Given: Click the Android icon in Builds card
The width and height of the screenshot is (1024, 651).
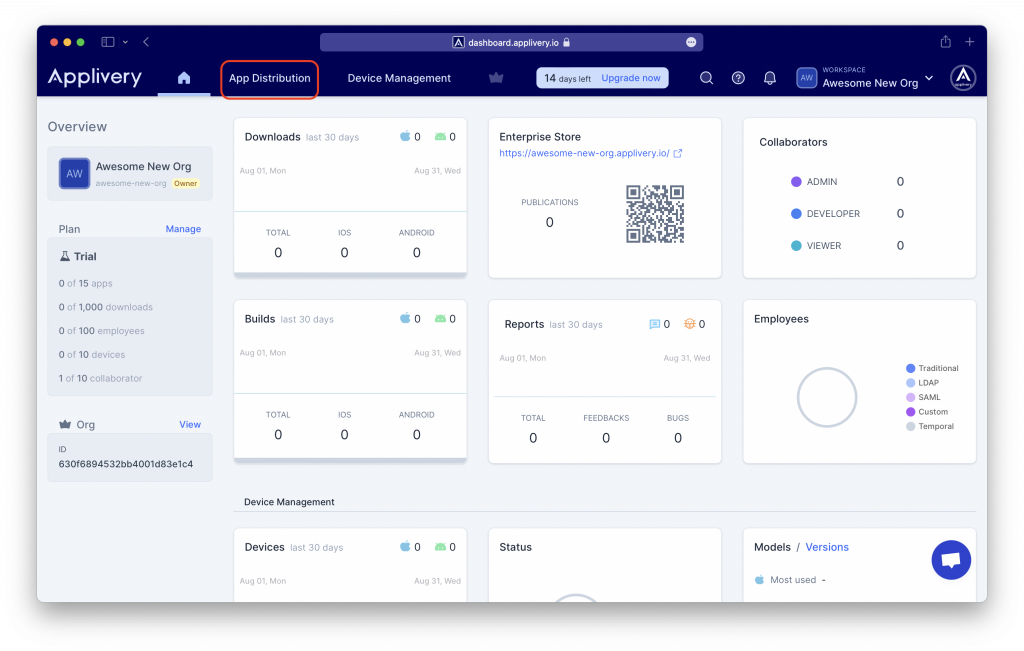Looking at the screenshot, I should (x=440, y=319).
